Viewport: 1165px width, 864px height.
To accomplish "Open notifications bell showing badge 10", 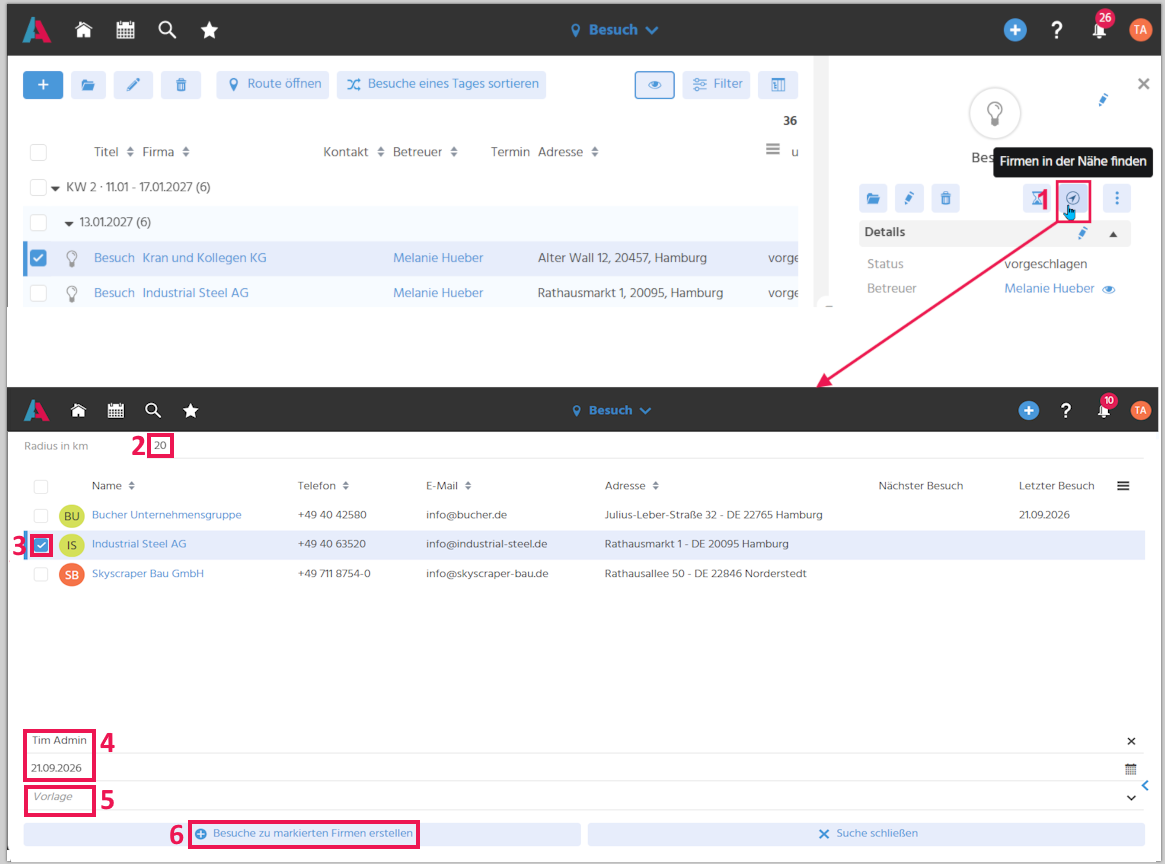I will pos(1104,411).
